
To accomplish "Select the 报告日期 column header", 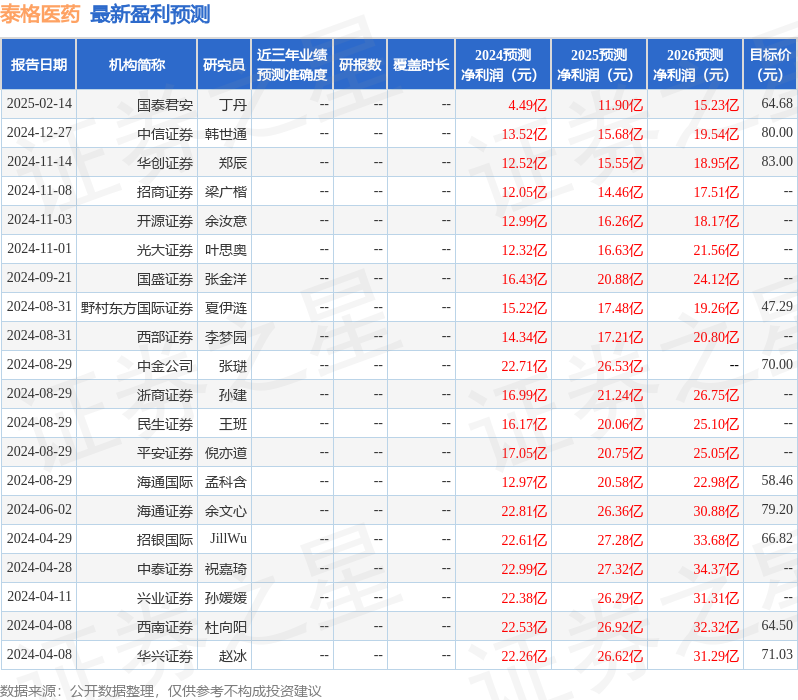I will tap(39, 65).
